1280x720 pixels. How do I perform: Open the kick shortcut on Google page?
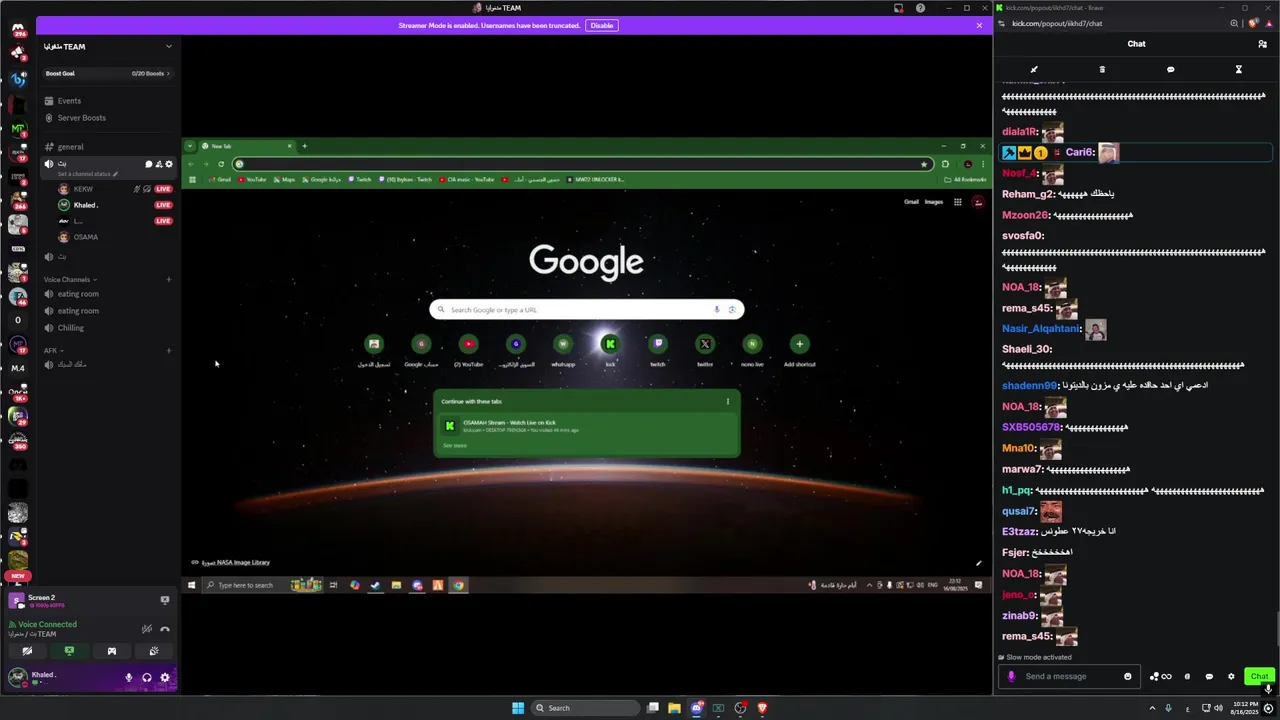610,350
